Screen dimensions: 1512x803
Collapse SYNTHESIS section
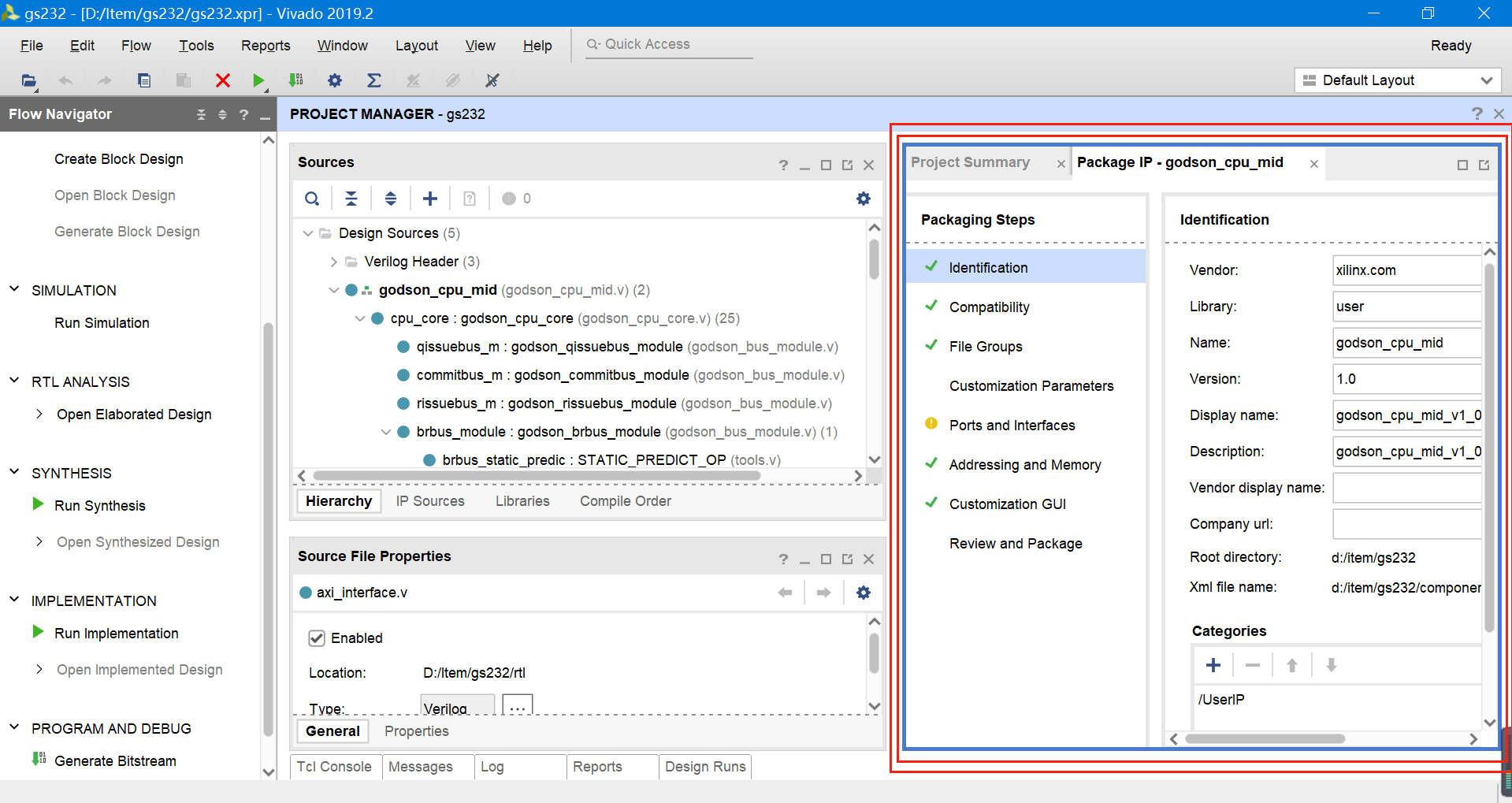click(14, 472)
